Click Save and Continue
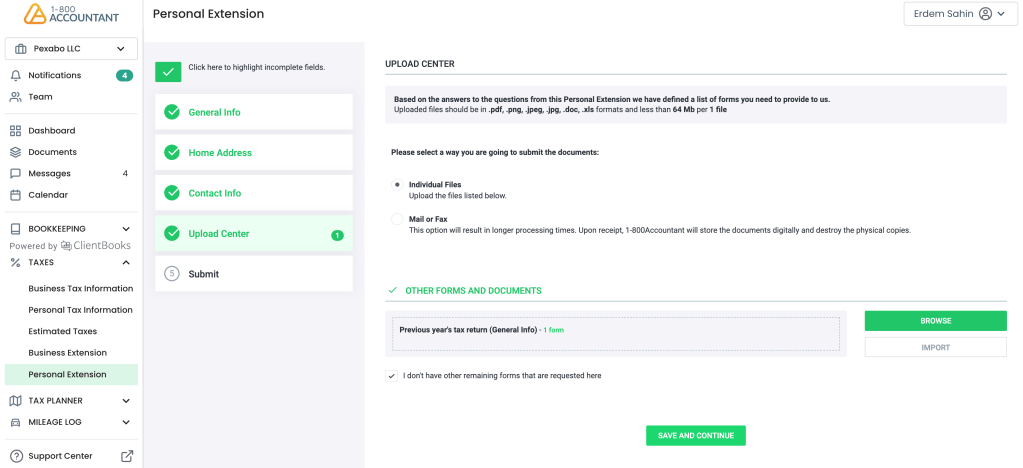1023x468 pixels. [x=695, y=436]
